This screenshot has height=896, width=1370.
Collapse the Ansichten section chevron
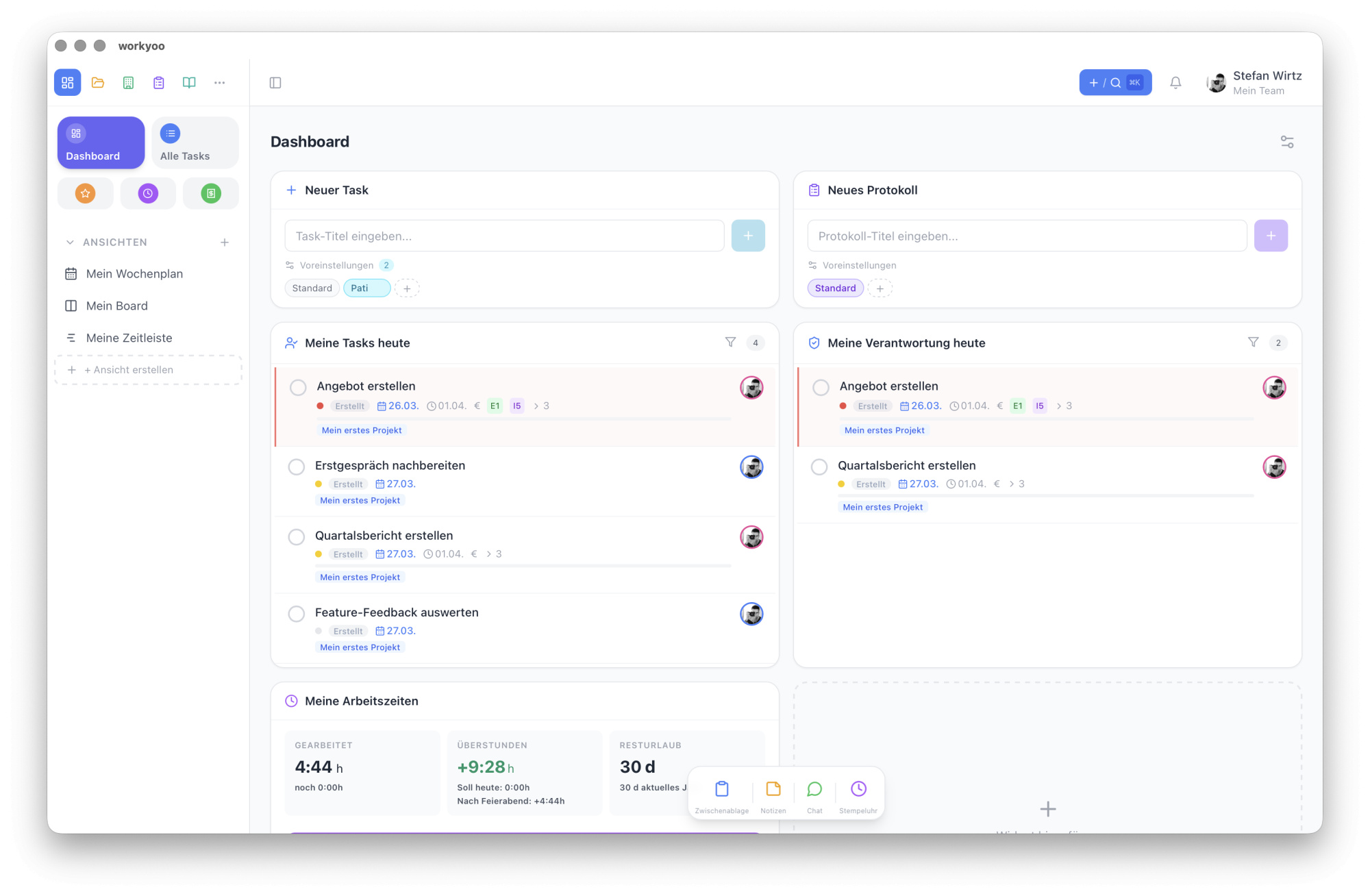70,242
